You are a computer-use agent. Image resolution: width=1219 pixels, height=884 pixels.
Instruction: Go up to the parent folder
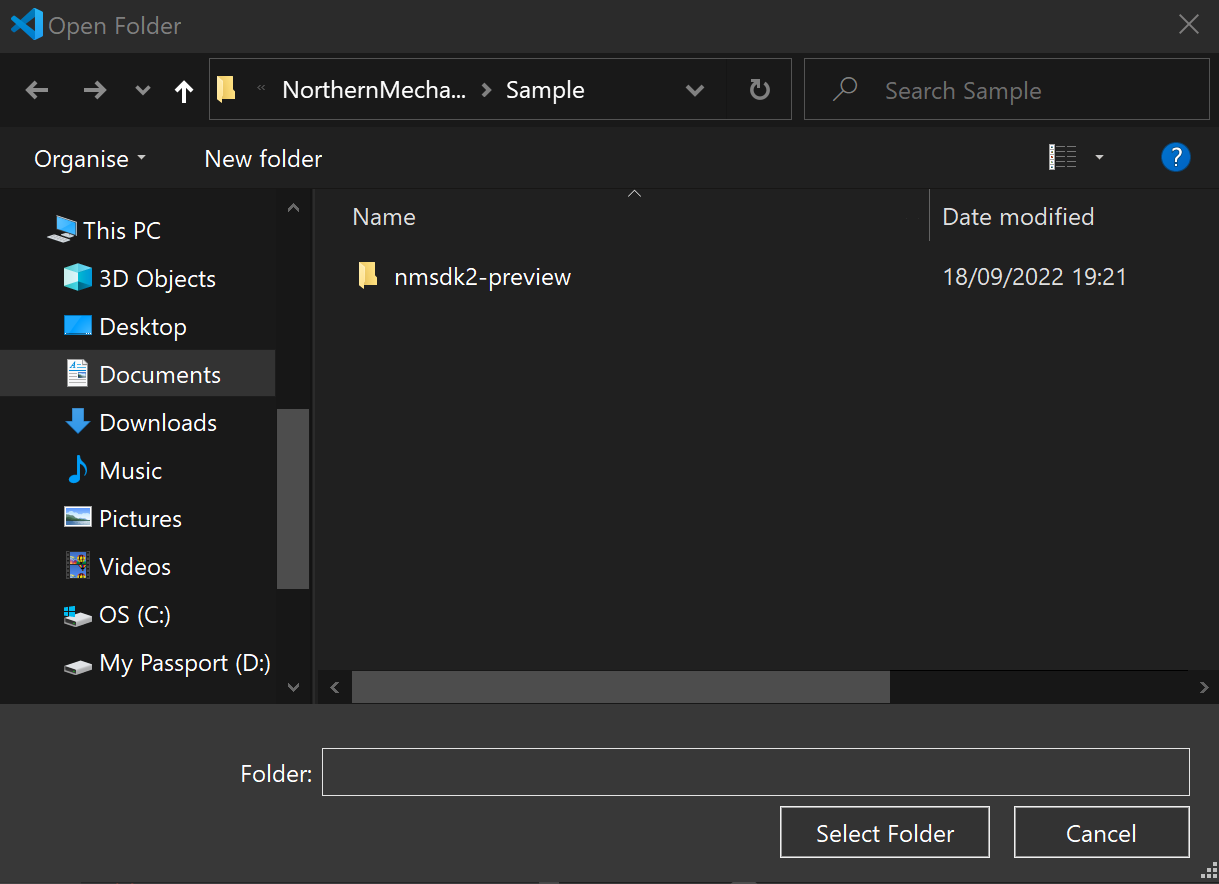click(x=183, y=89)
